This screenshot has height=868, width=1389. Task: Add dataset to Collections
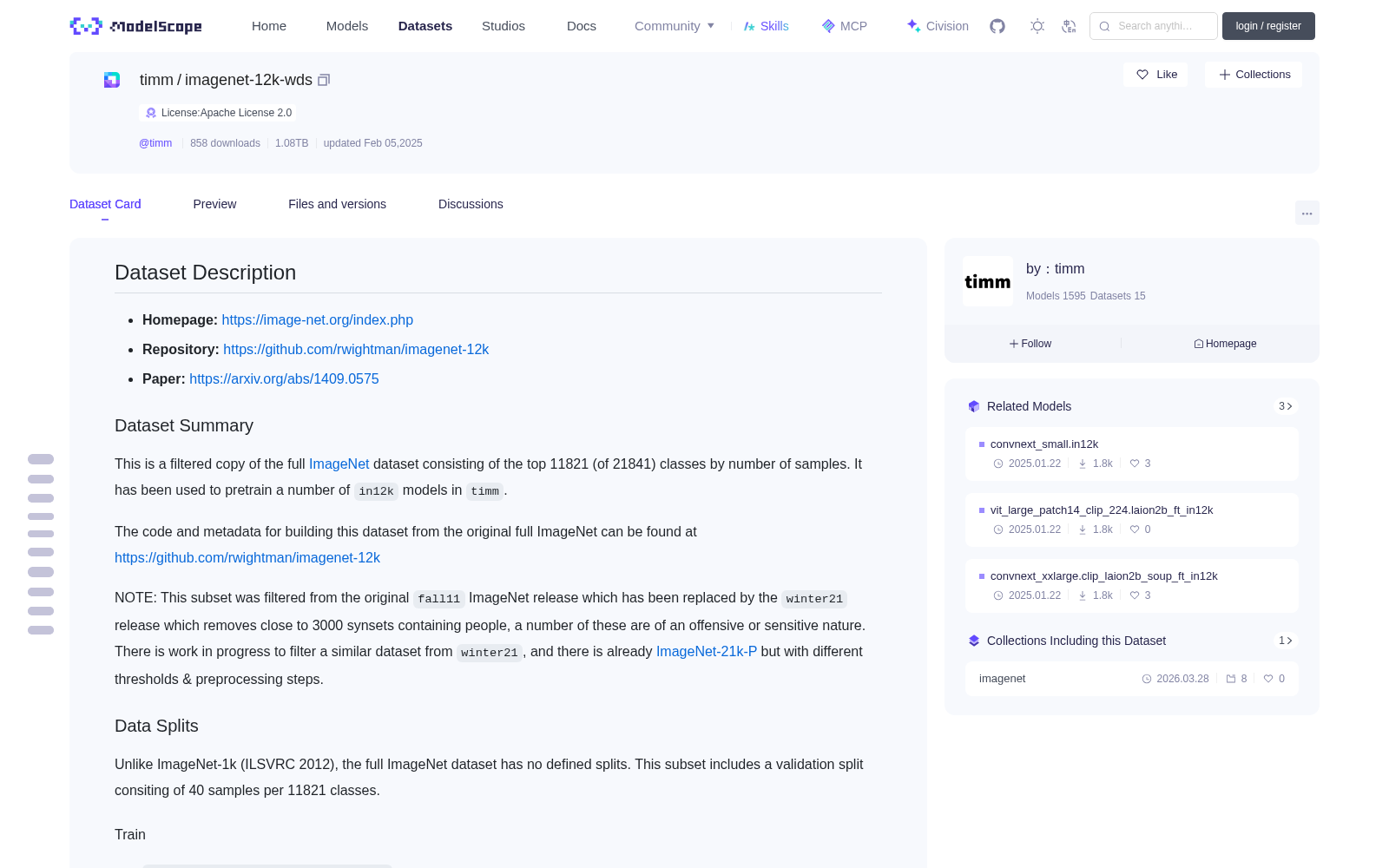[1254, 75]
